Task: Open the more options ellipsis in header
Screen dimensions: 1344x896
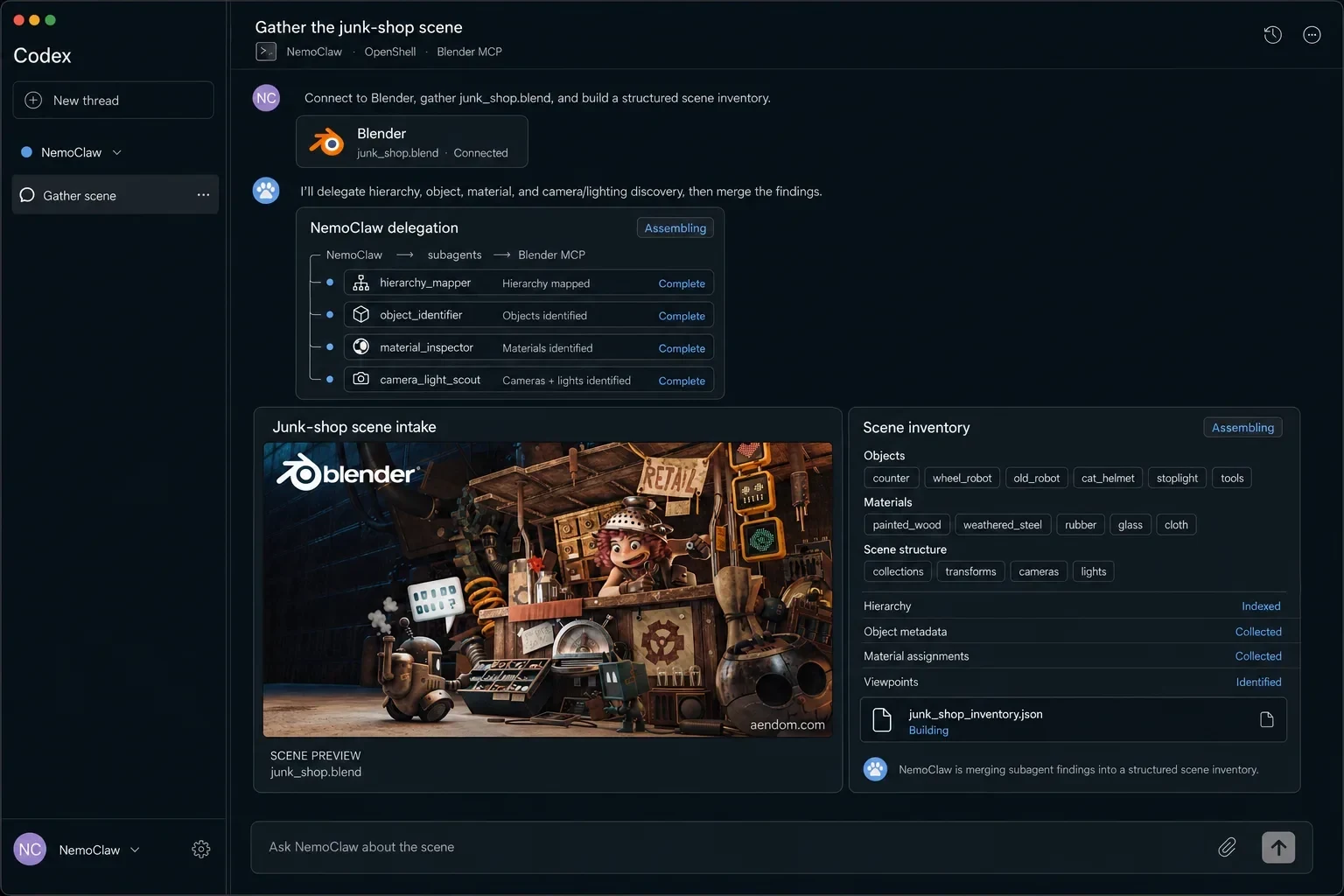Action: [x=1312, y=35]
